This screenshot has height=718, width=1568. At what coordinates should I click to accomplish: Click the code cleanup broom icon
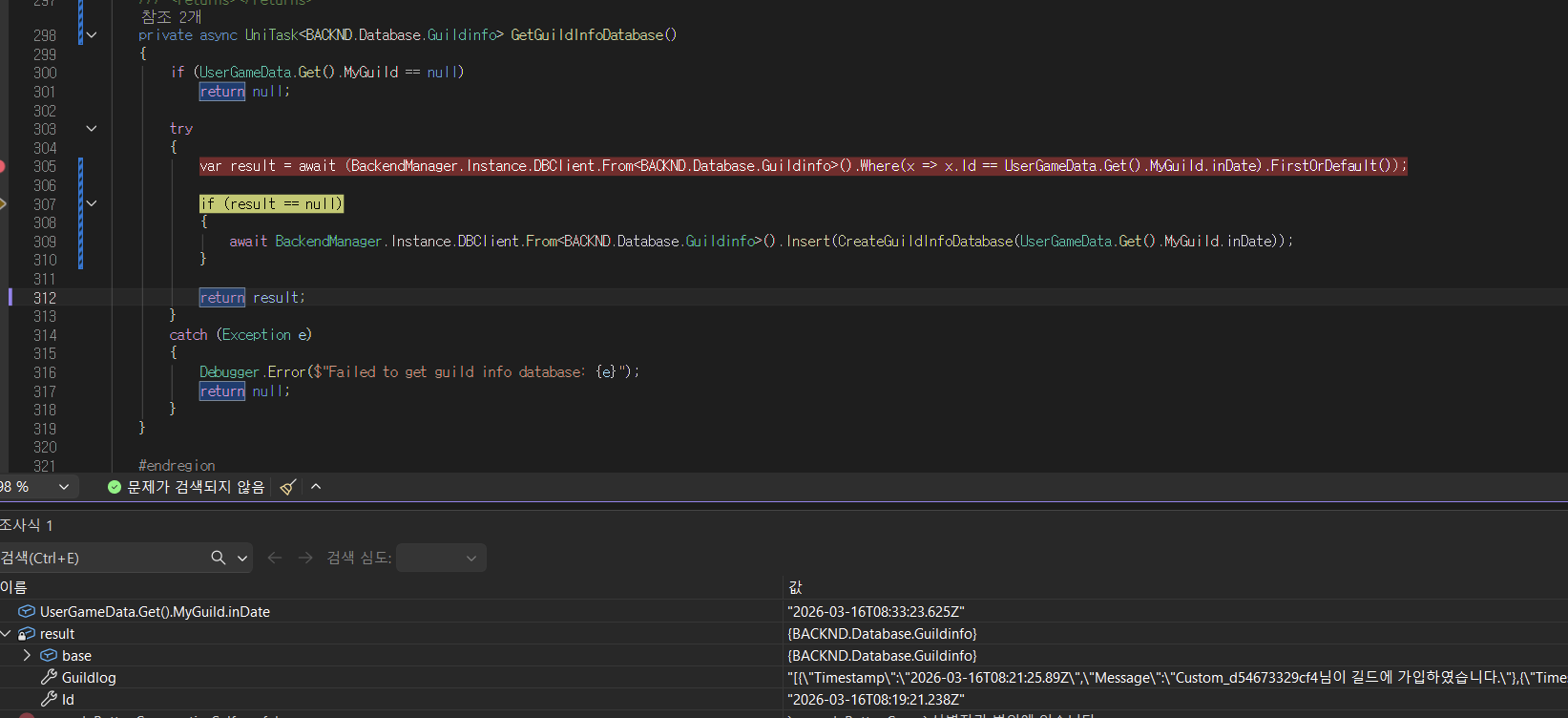pos(287,487)
